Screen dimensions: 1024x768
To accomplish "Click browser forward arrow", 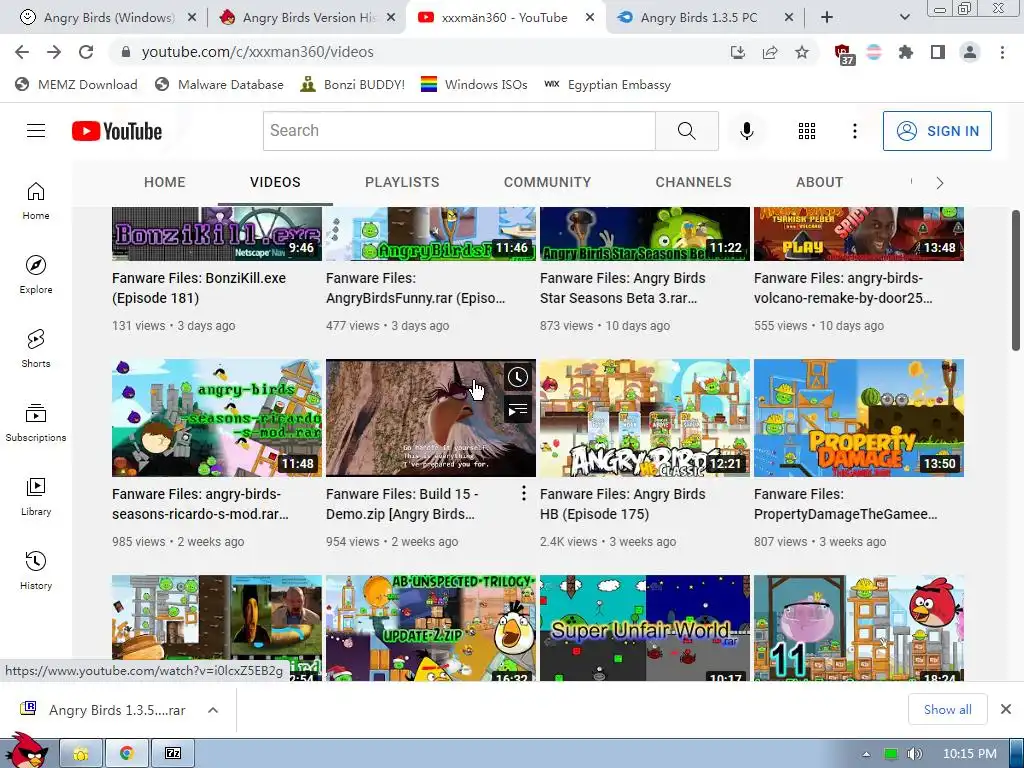I will (54, 52).
